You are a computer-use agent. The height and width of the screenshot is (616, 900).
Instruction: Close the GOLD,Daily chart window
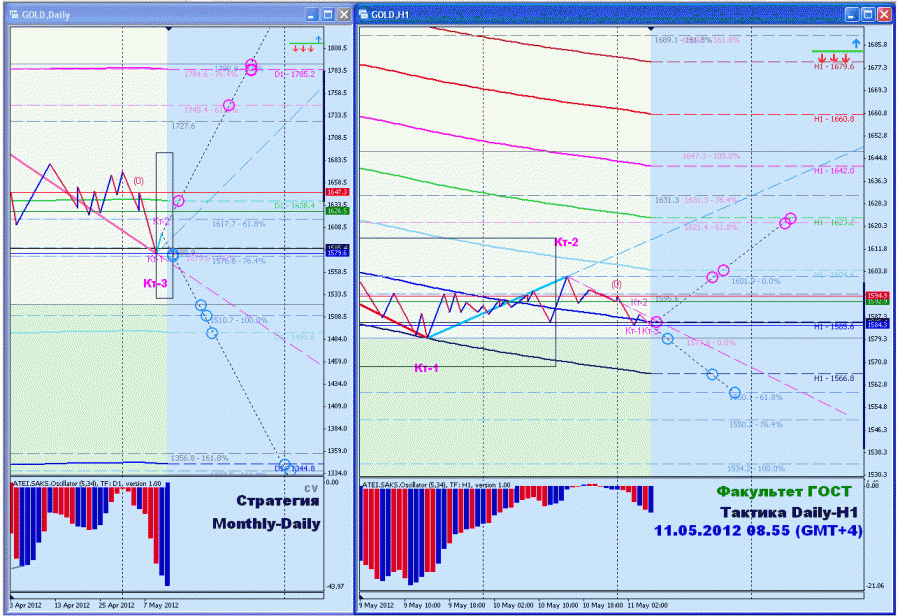coord(344,15)
